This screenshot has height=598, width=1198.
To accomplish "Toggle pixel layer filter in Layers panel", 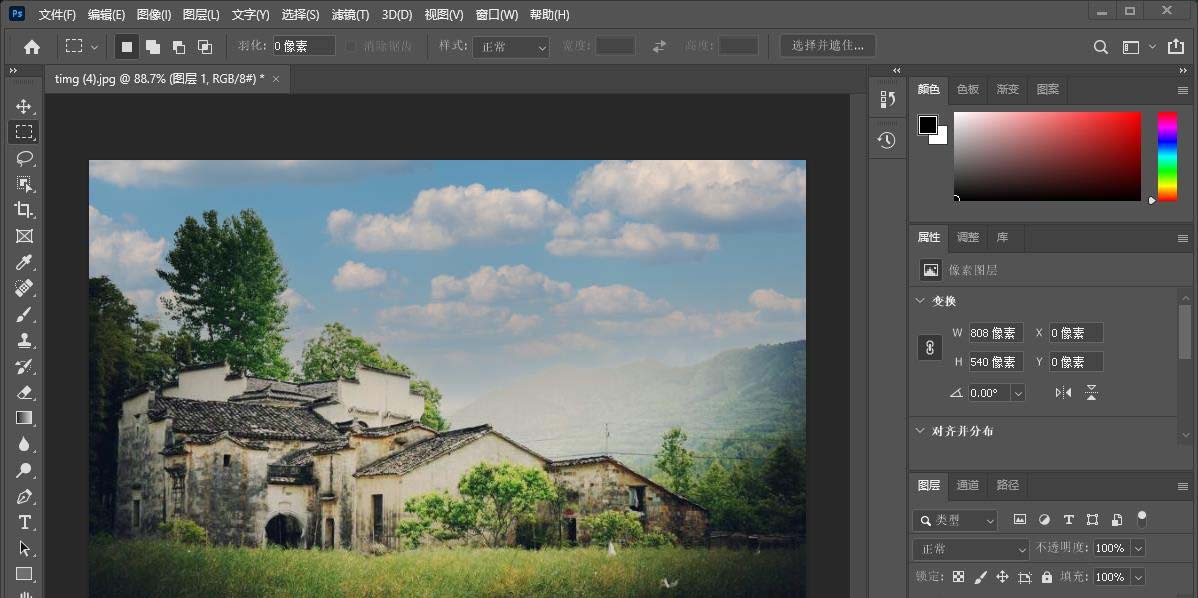I will click(x=1019, y=519).
